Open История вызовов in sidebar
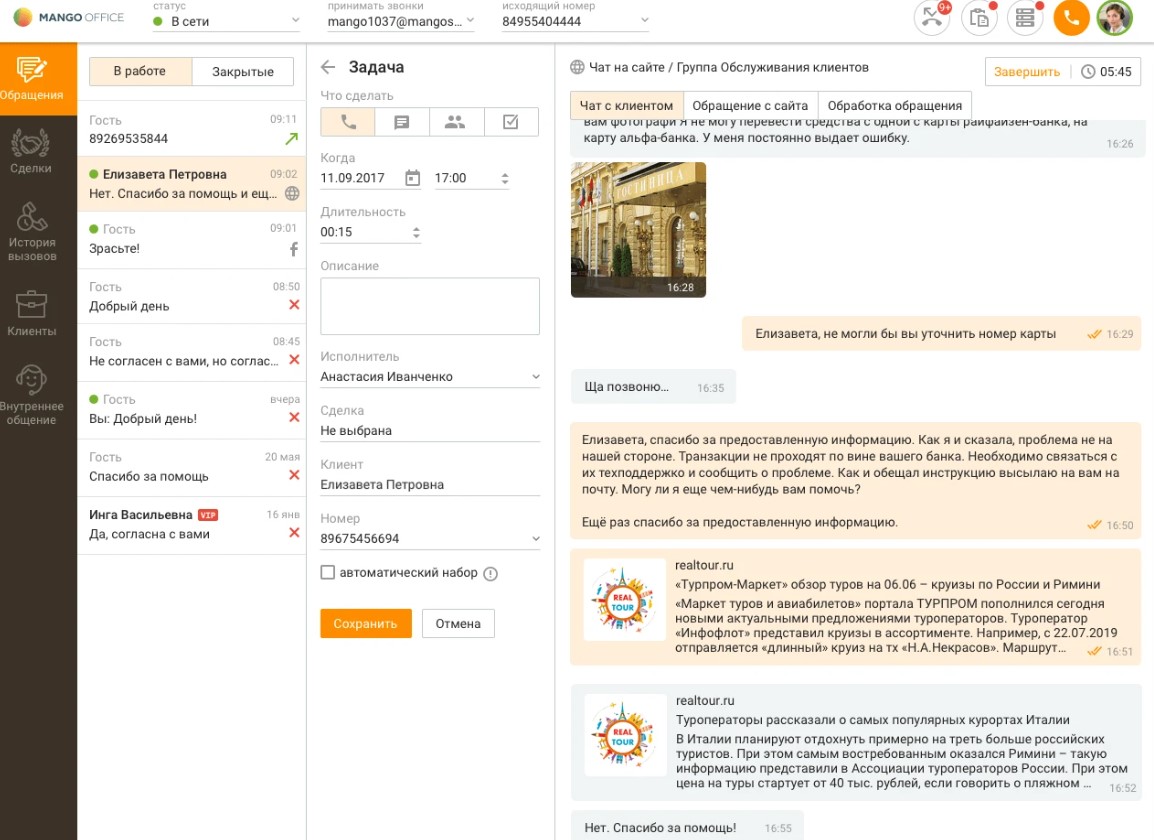The image size is (1154, 840). pos(32,232)
